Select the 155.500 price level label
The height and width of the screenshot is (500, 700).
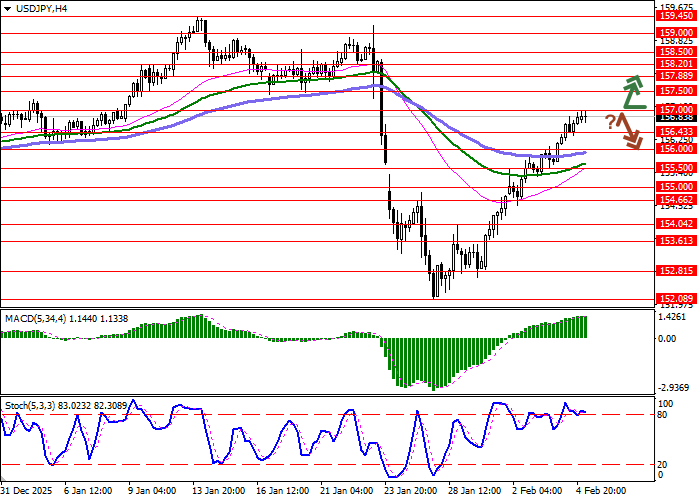tap(676, 168)
